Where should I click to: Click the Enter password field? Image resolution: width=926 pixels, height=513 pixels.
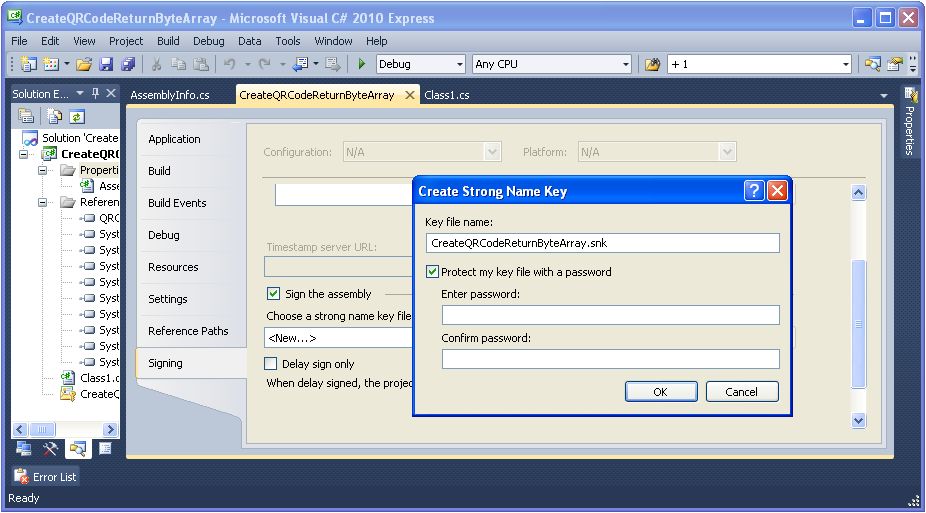[611, 315]
